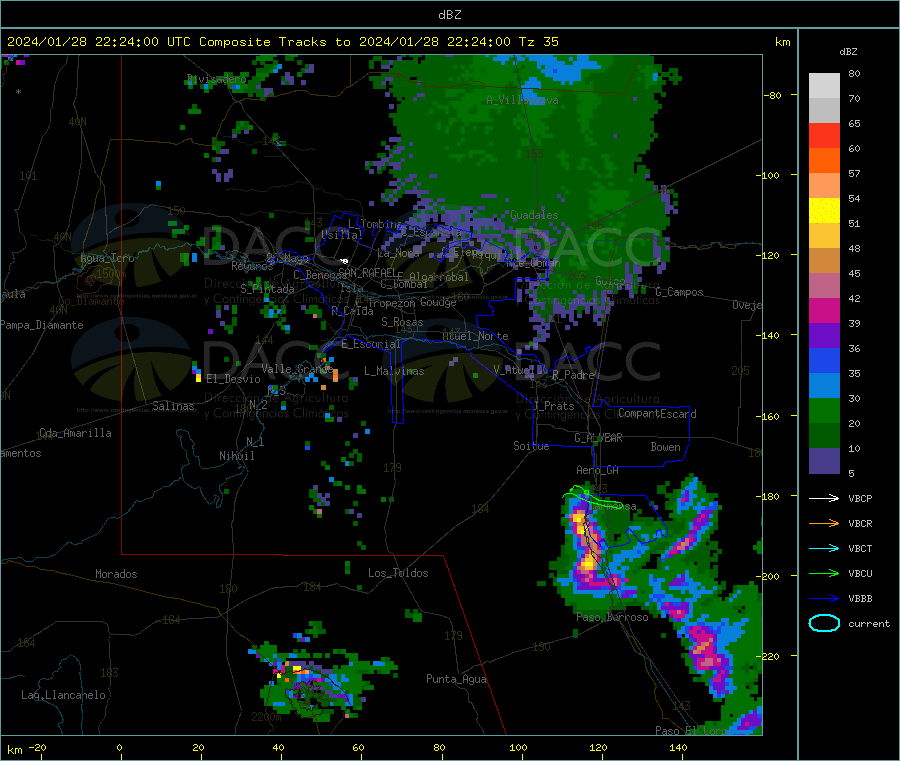
Task: Click the Lag.Llancanelo map label
Action: tap(63, 695)
